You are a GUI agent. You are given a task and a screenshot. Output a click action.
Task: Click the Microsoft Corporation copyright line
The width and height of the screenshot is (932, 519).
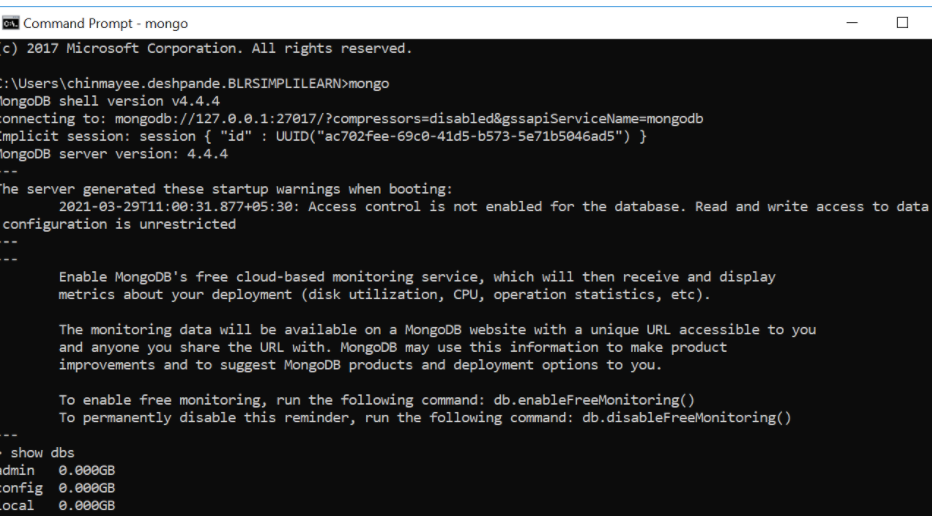[206, 48]
